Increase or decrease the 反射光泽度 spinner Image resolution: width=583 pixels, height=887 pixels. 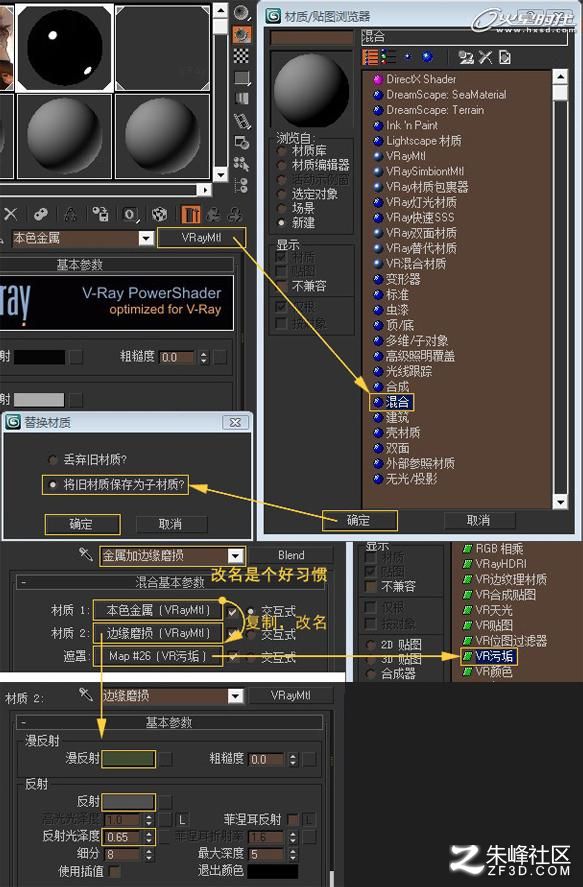tap(149, 837)
